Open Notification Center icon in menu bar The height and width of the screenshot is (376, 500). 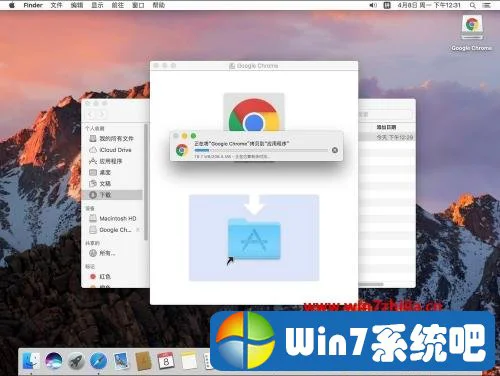pos(487,5)
